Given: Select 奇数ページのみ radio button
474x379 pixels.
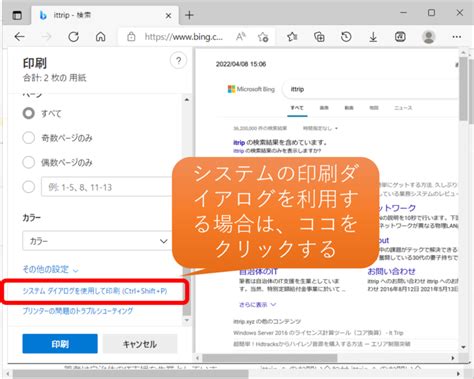Looking at the screenshot, I should pyautogui.click(x=29, y=138).
